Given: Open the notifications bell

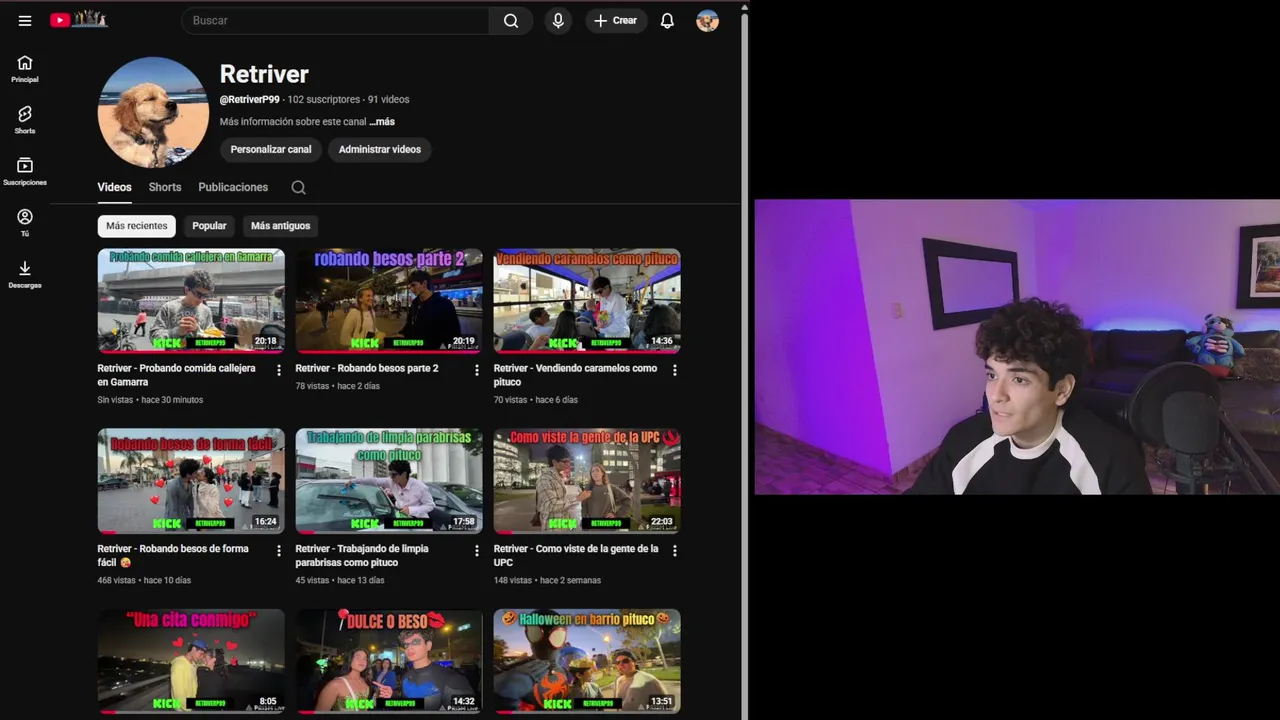Looking at the screenshot, I should click(x=667, y=20).
